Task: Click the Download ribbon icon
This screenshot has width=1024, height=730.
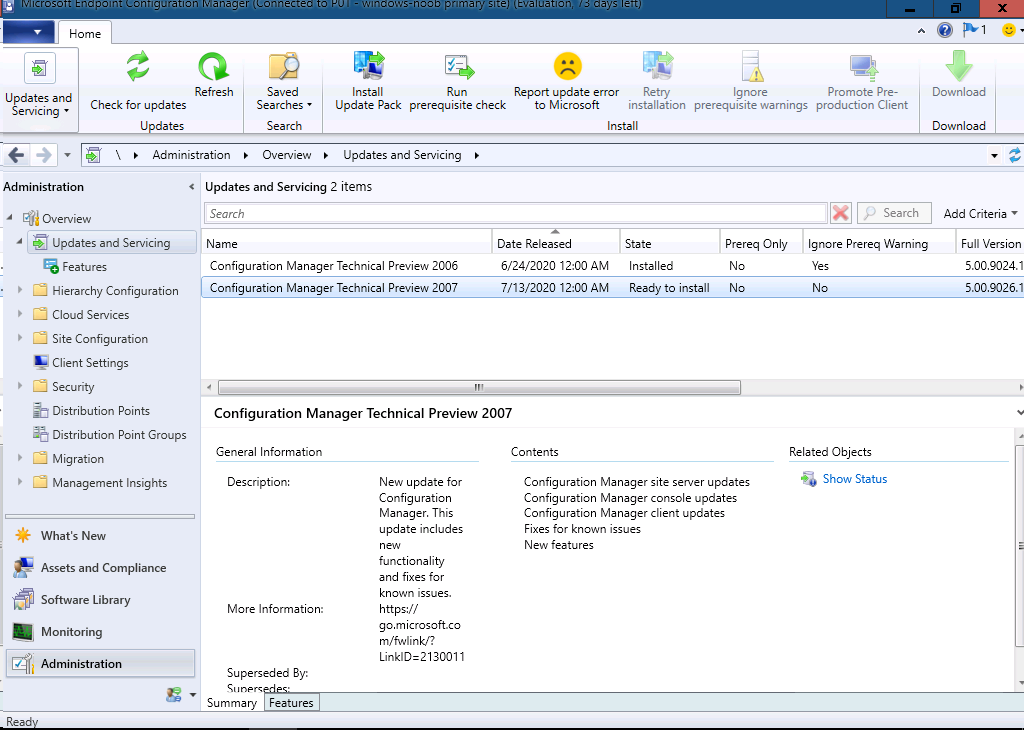Action: 959,67
